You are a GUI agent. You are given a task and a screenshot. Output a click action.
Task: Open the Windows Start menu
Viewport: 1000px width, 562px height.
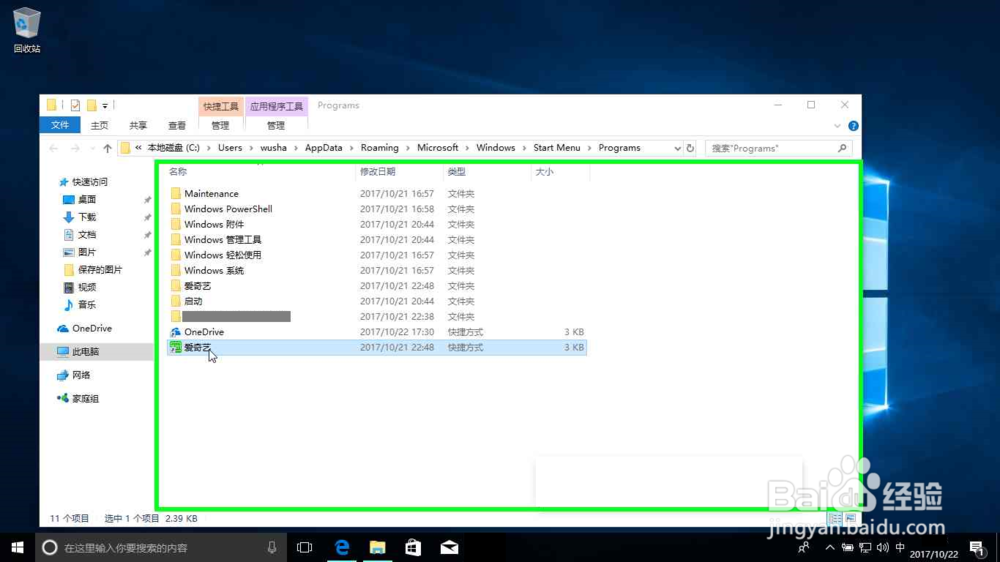[x=17, y=547]
